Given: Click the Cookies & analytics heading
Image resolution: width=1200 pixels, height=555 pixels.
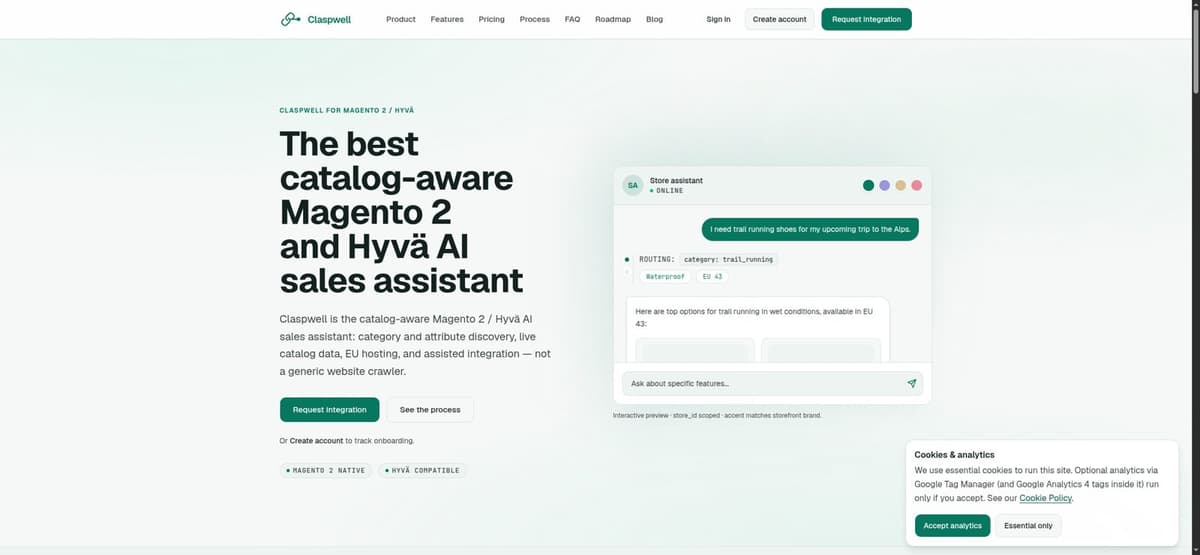Looking at the screenshot, I should [954, 454].
